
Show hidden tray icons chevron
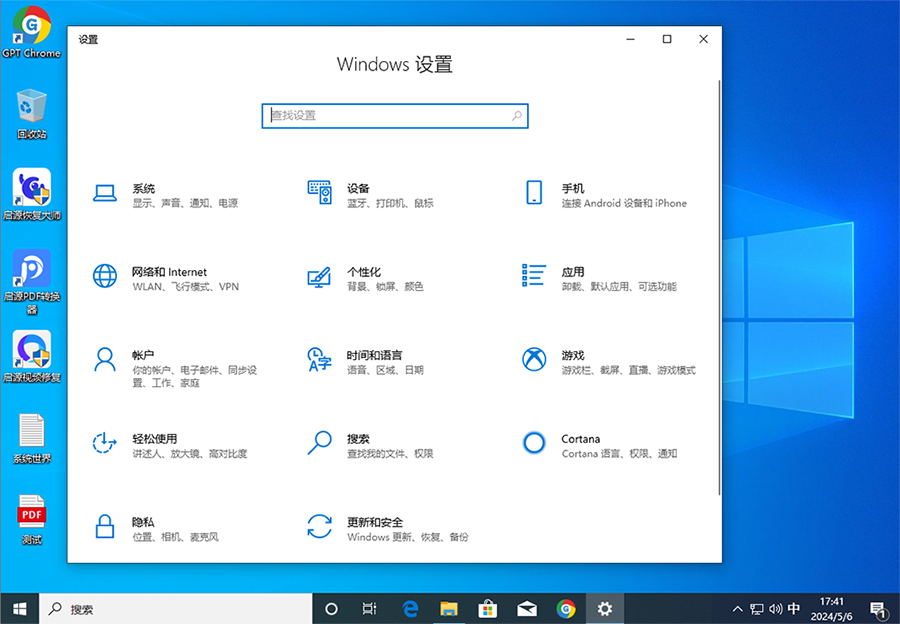click(x=738, y=609)
